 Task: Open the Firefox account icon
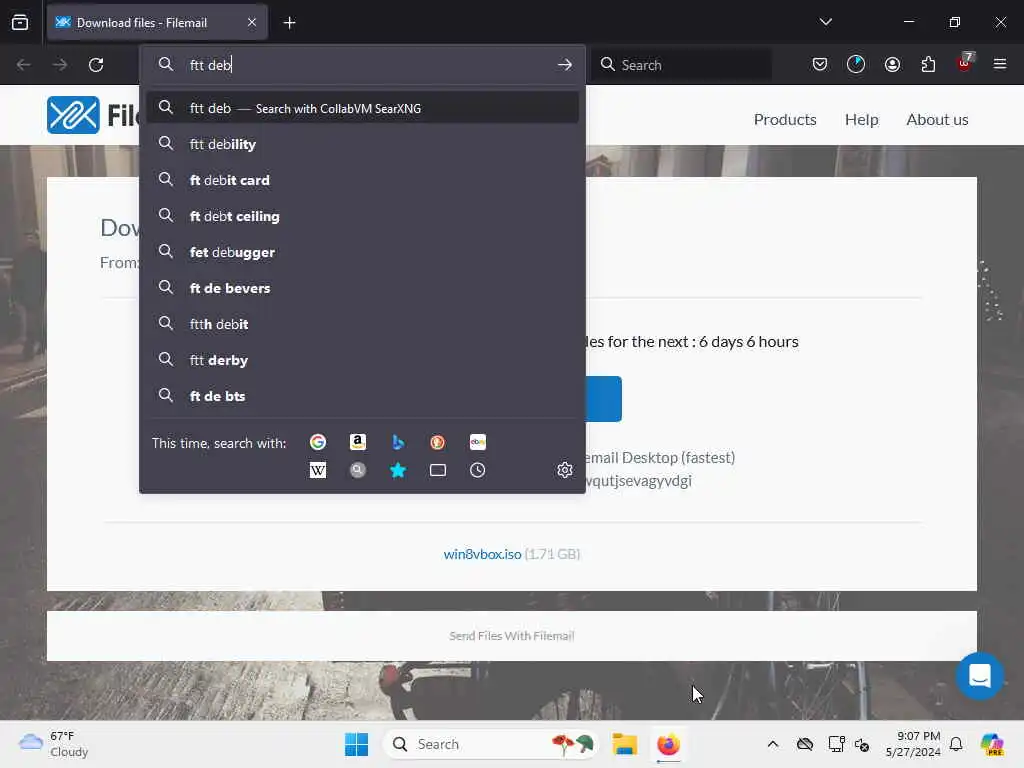[892, 64]
